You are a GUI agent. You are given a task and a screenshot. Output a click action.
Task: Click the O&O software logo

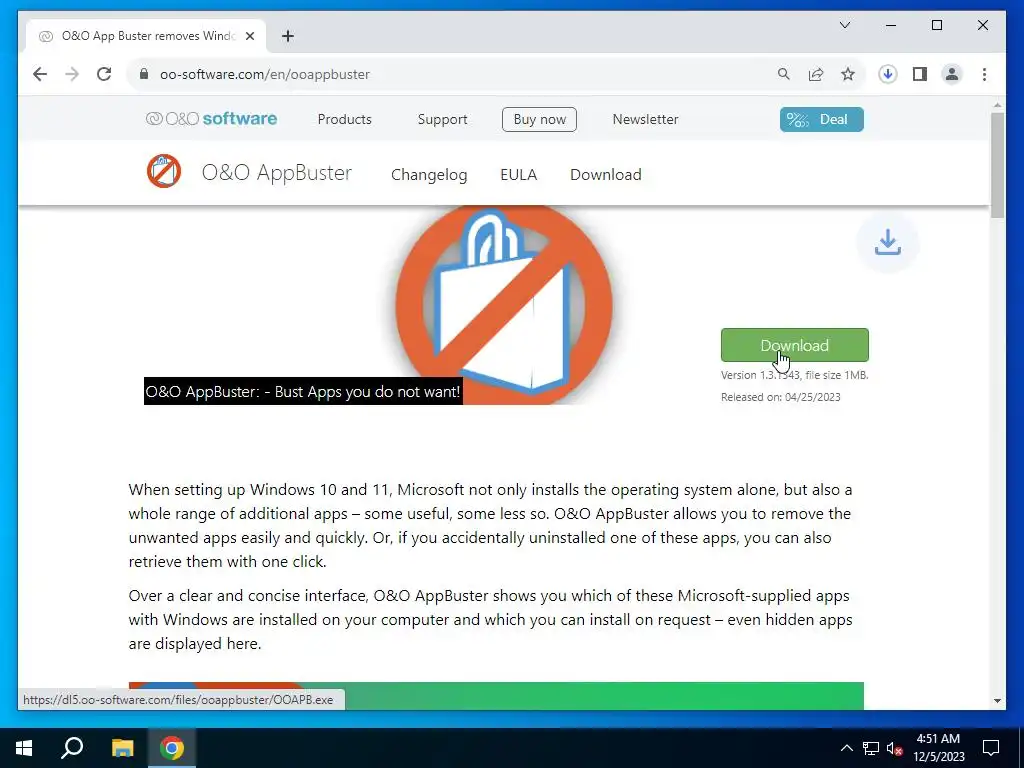(212, 119)
